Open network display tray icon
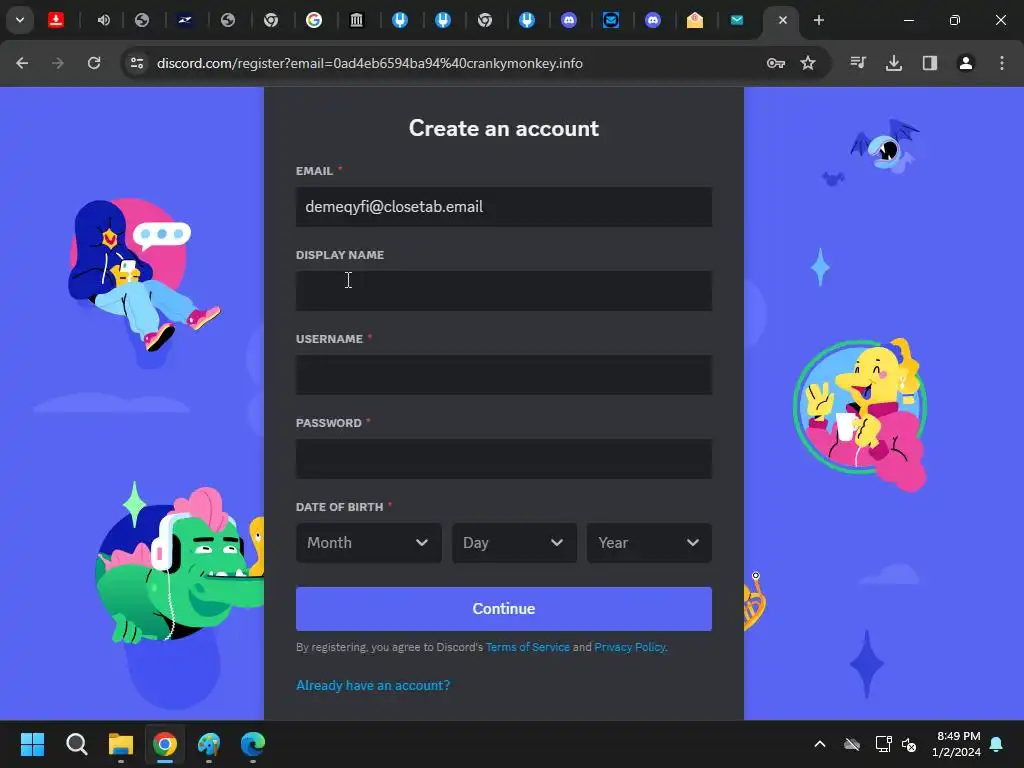 [883, 744]
